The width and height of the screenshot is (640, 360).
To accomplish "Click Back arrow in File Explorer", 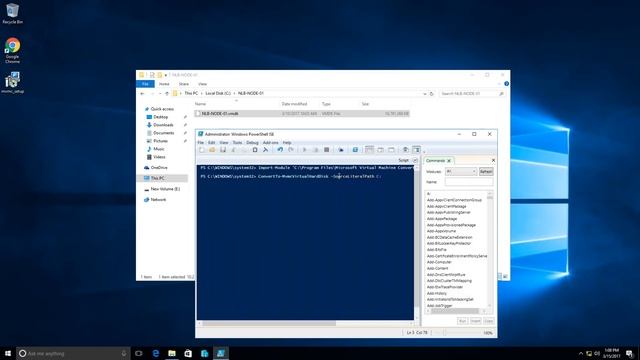I will coord(142,93).
